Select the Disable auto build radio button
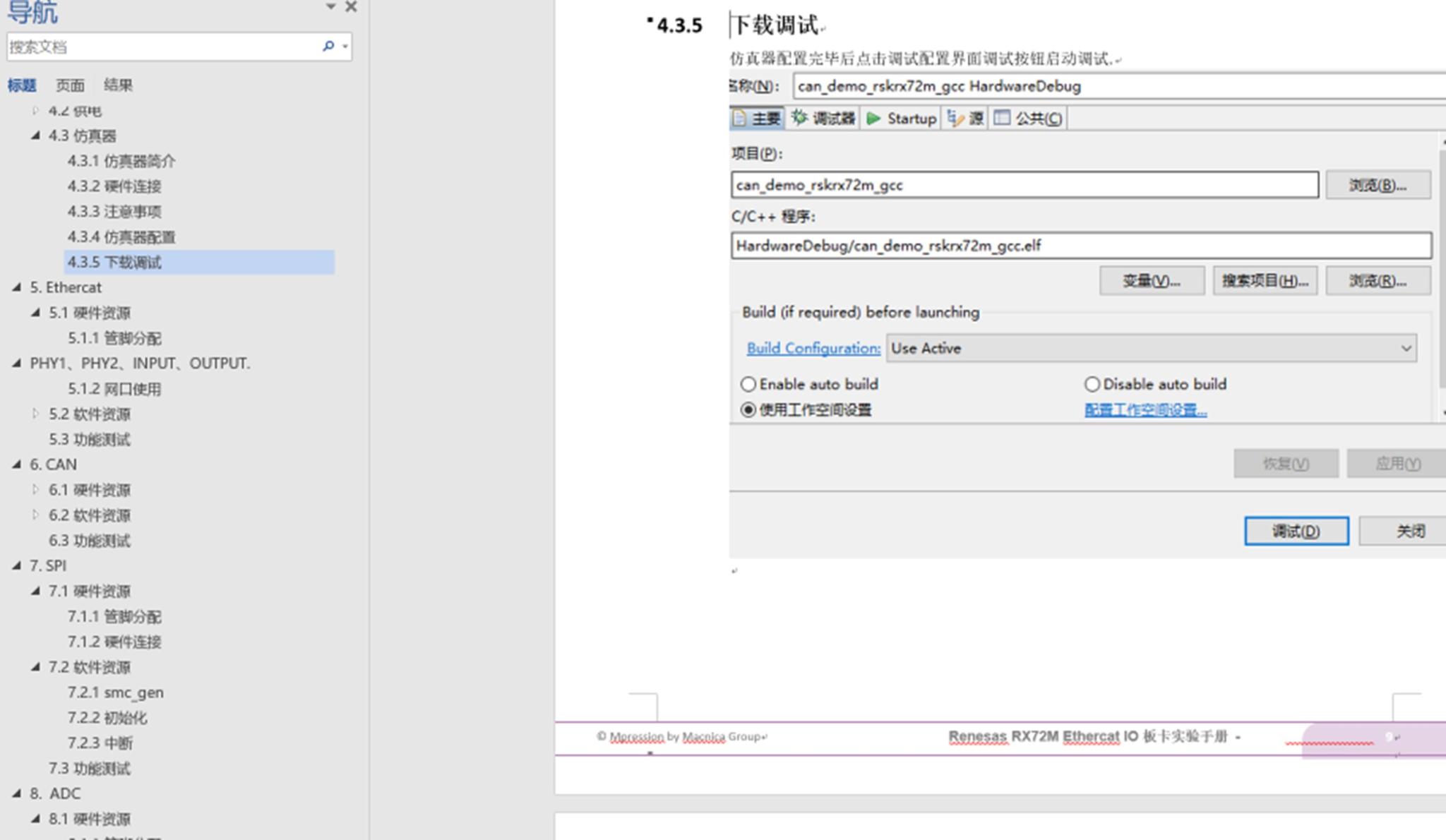The width and height of the screenshot is (1446, 840). 1092,384
